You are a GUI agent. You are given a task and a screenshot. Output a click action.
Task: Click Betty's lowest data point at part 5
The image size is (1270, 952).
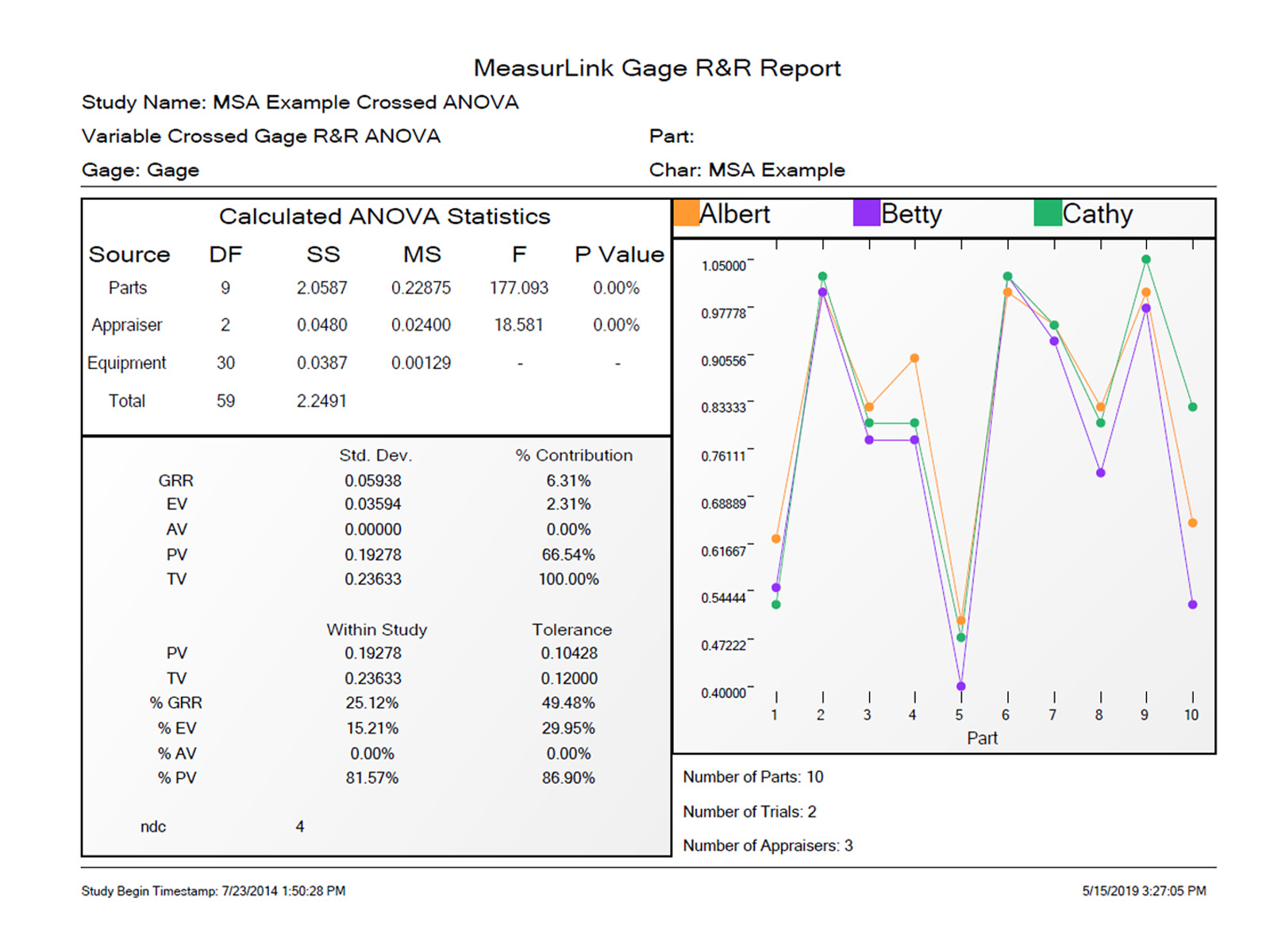coord(961,686)
